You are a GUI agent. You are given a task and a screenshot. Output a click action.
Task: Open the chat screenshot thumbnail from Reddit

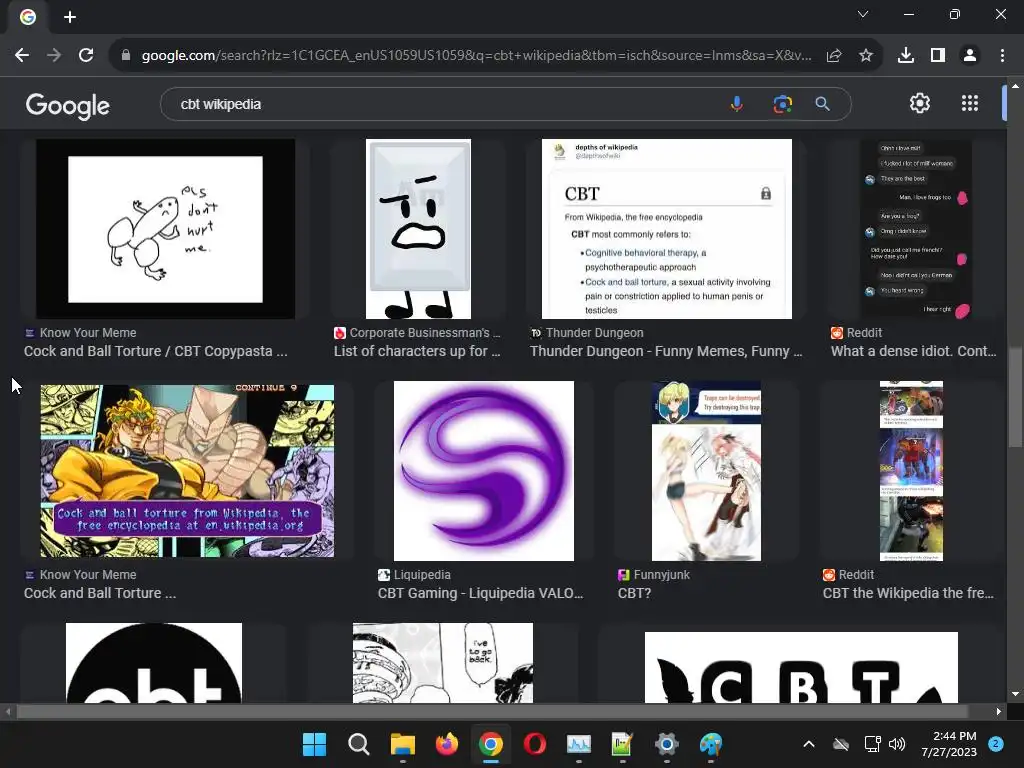pyautogui.click(x=917, y=229)
